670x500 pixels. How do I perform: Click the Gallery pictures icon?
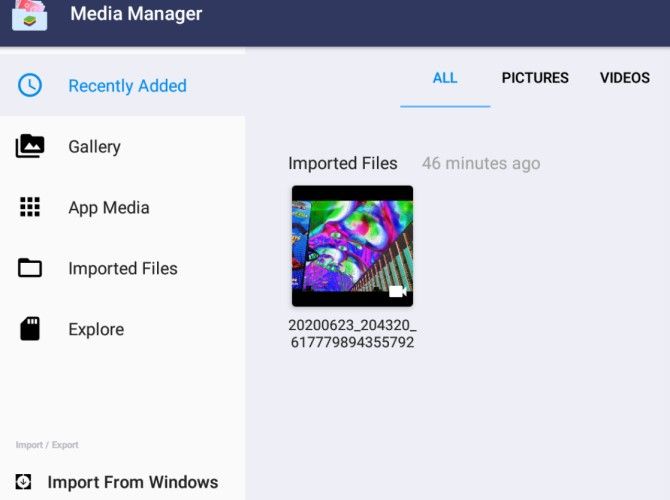click(x=30, y=146)
